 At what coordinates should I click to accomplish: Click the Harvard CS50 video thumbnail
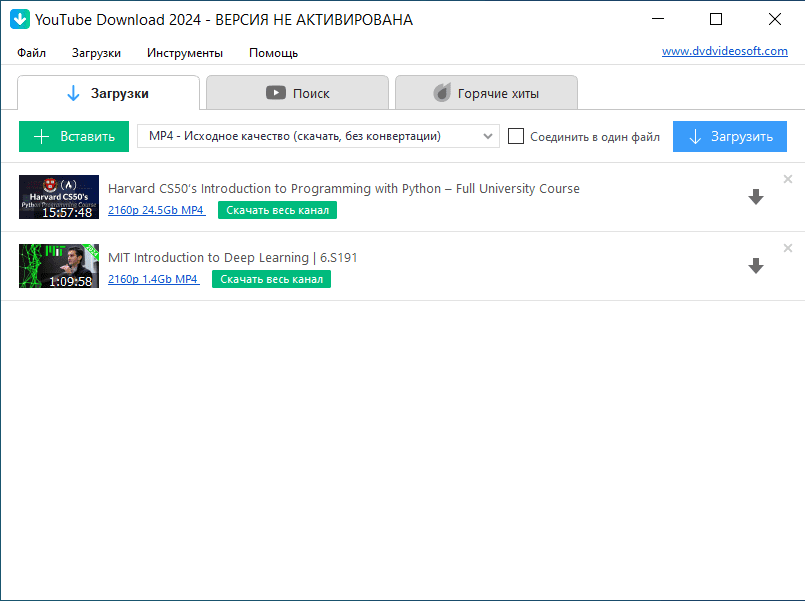pos(59,197)
